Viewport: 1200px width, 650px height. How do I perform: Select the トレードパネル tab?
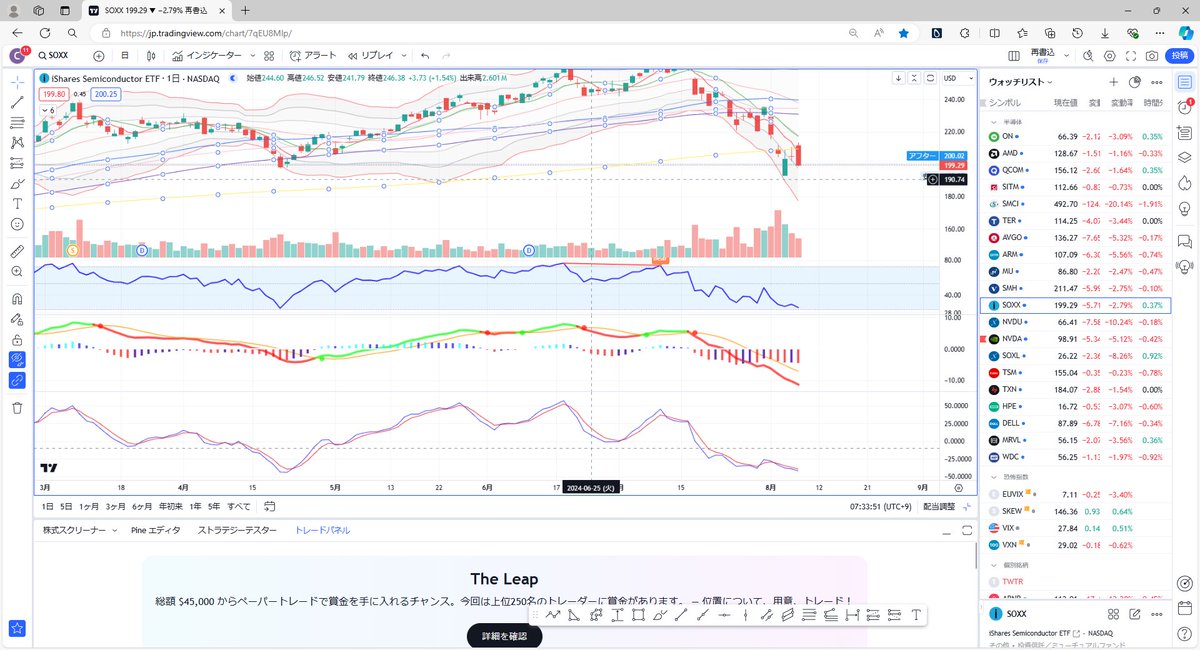[322, 530]
